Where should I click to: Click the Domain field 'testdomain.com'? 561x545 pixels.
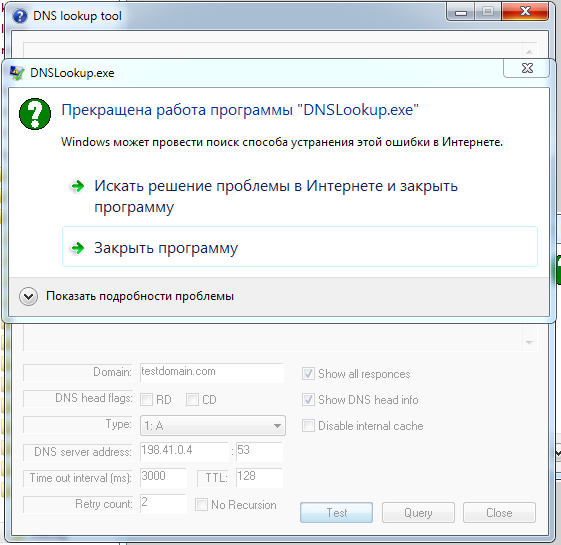tap(212, 373)
